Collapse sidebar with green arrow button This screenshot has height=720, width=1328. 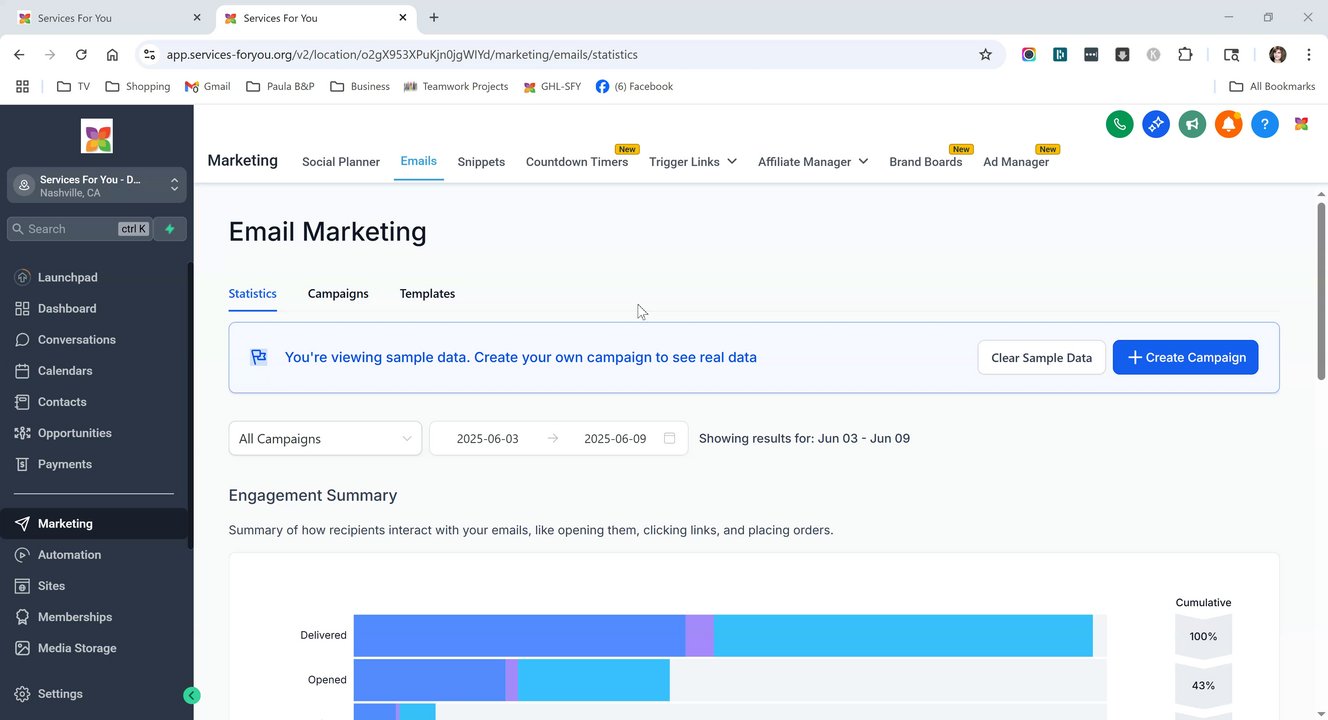(192, 695)
